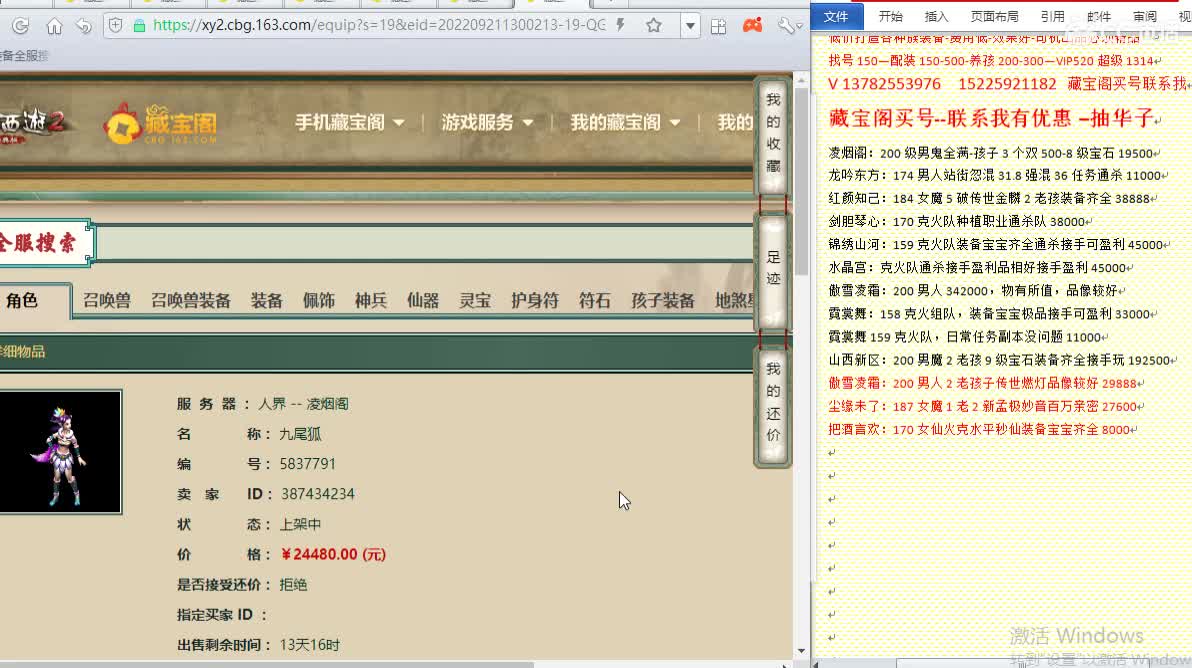Expand the 我的藏宝阁 menu
Image resolution: width=1192 pixels, height=668 pixels.
tap(625, 122)
